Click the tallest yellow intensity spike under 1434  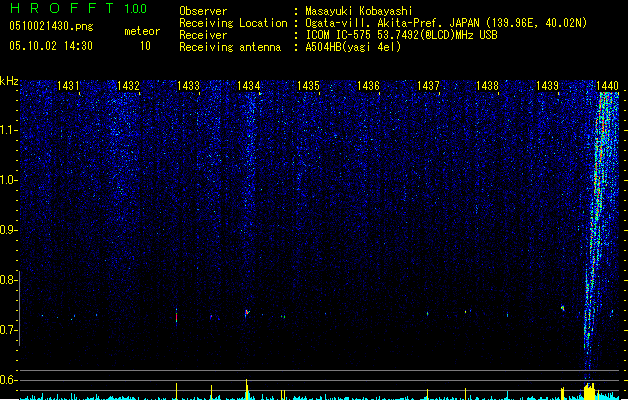pyautogui.click(x=247, y=389)
